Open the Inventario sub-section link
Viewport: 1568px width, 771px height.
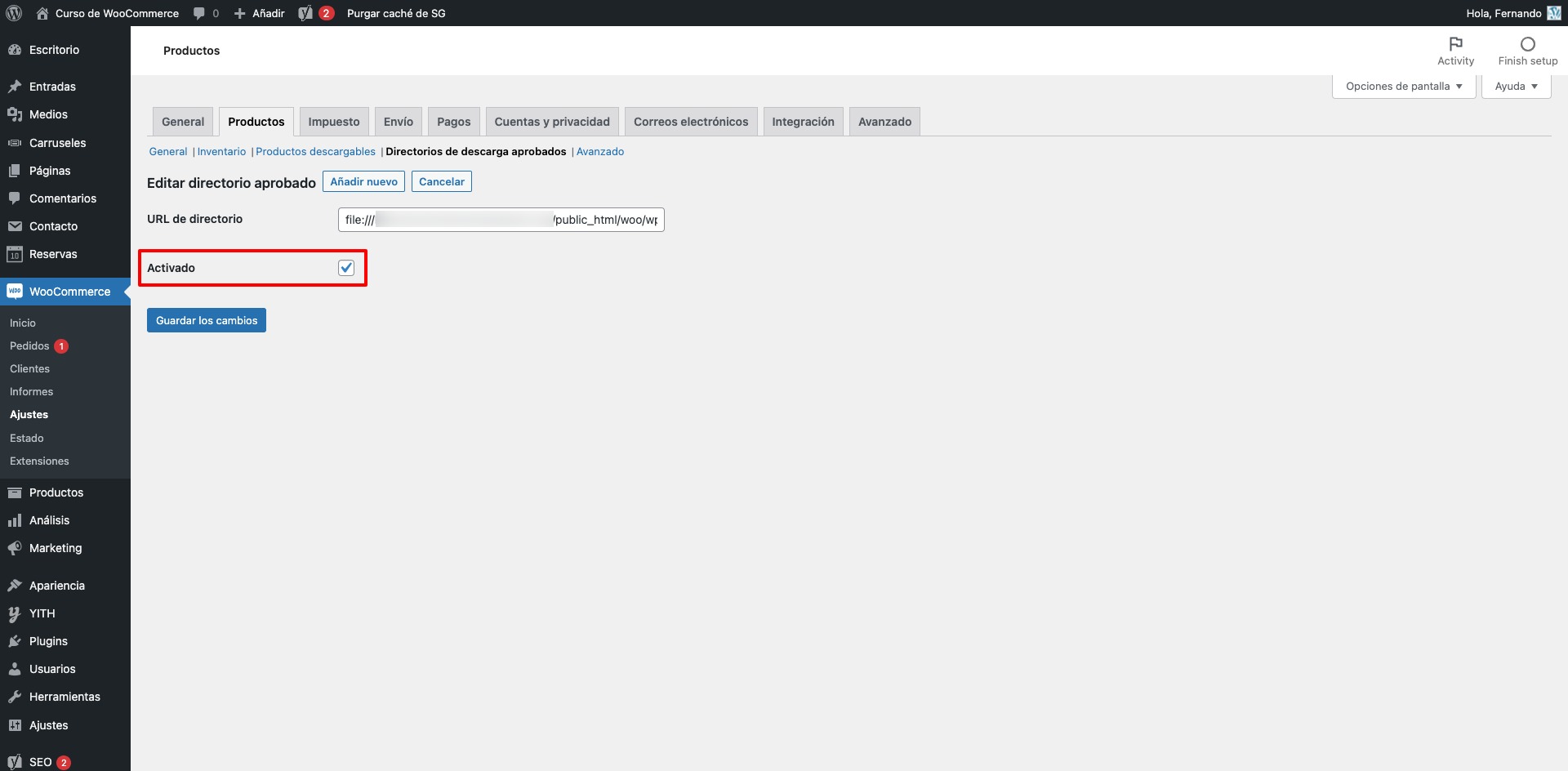point(221,152)
